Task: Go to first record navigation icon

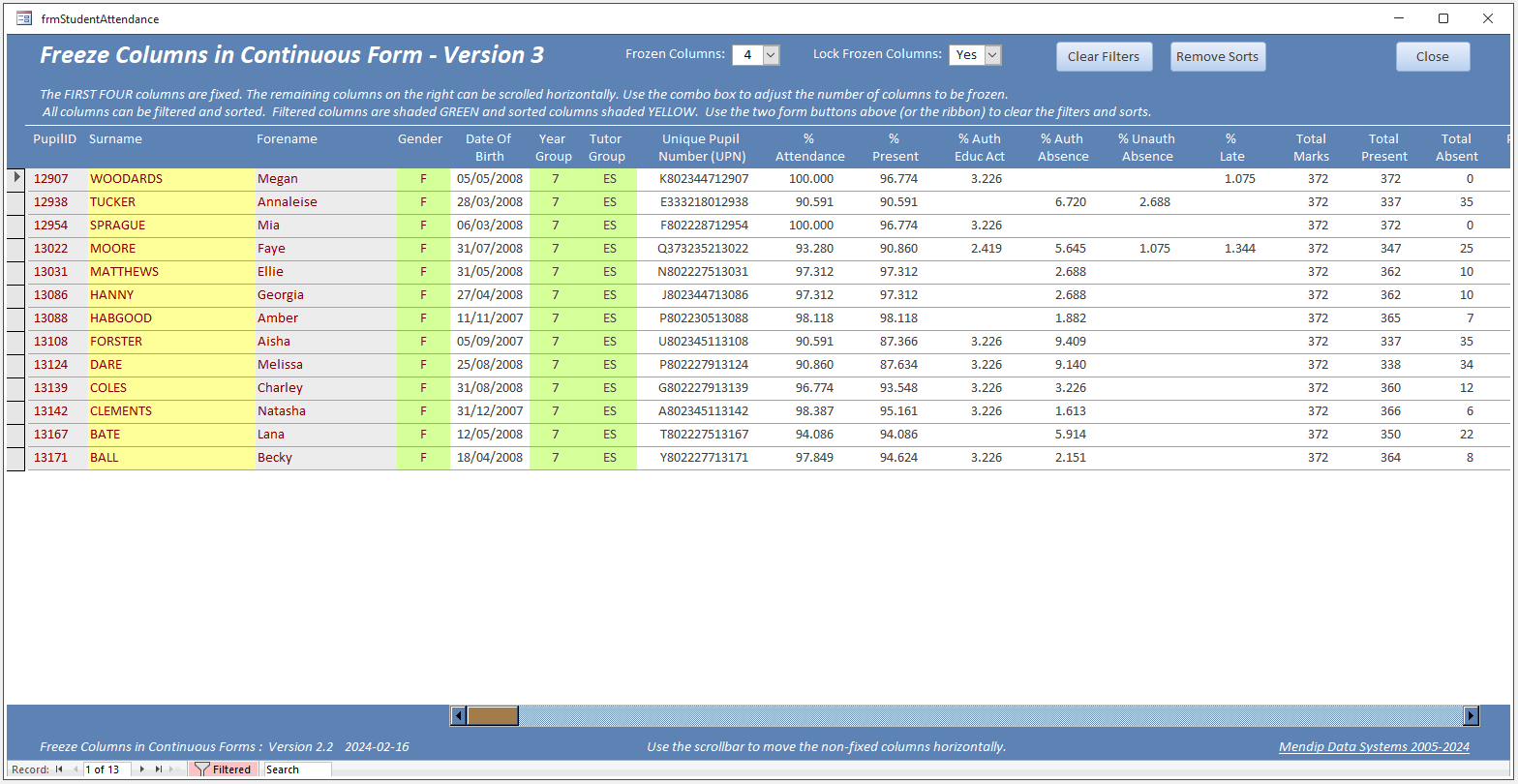Action: tap(60, 769)
